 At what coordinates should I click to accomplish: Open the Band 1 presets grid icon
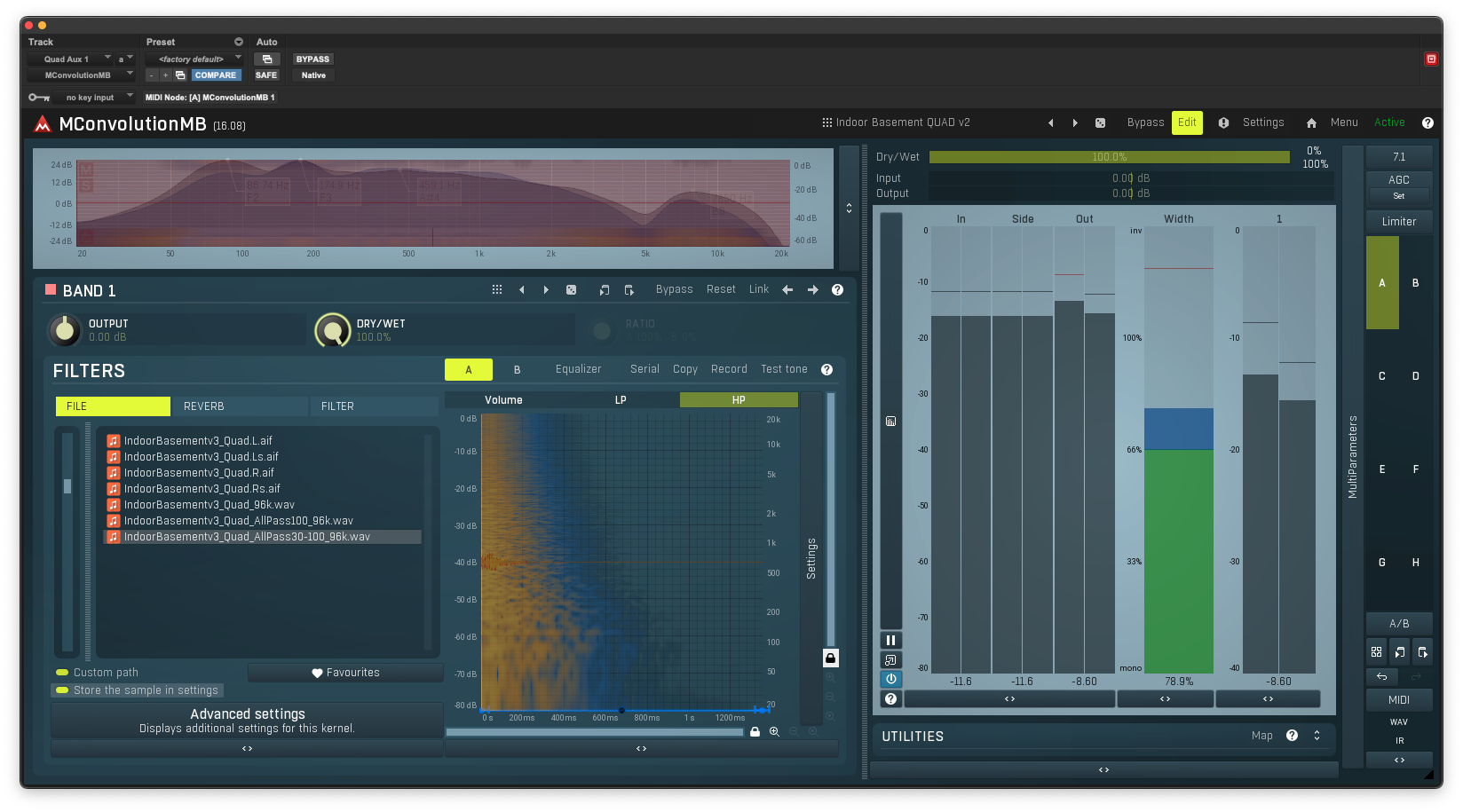(x=497, y=290)
